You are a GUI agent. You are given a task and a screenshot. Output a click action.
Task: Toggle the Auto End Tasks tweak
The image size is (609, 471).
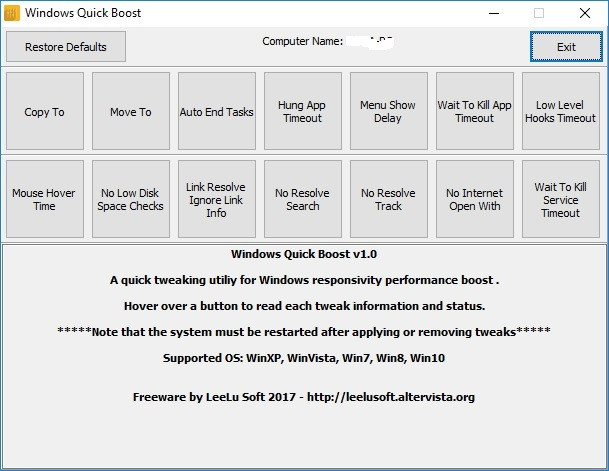tap(217, 111)
